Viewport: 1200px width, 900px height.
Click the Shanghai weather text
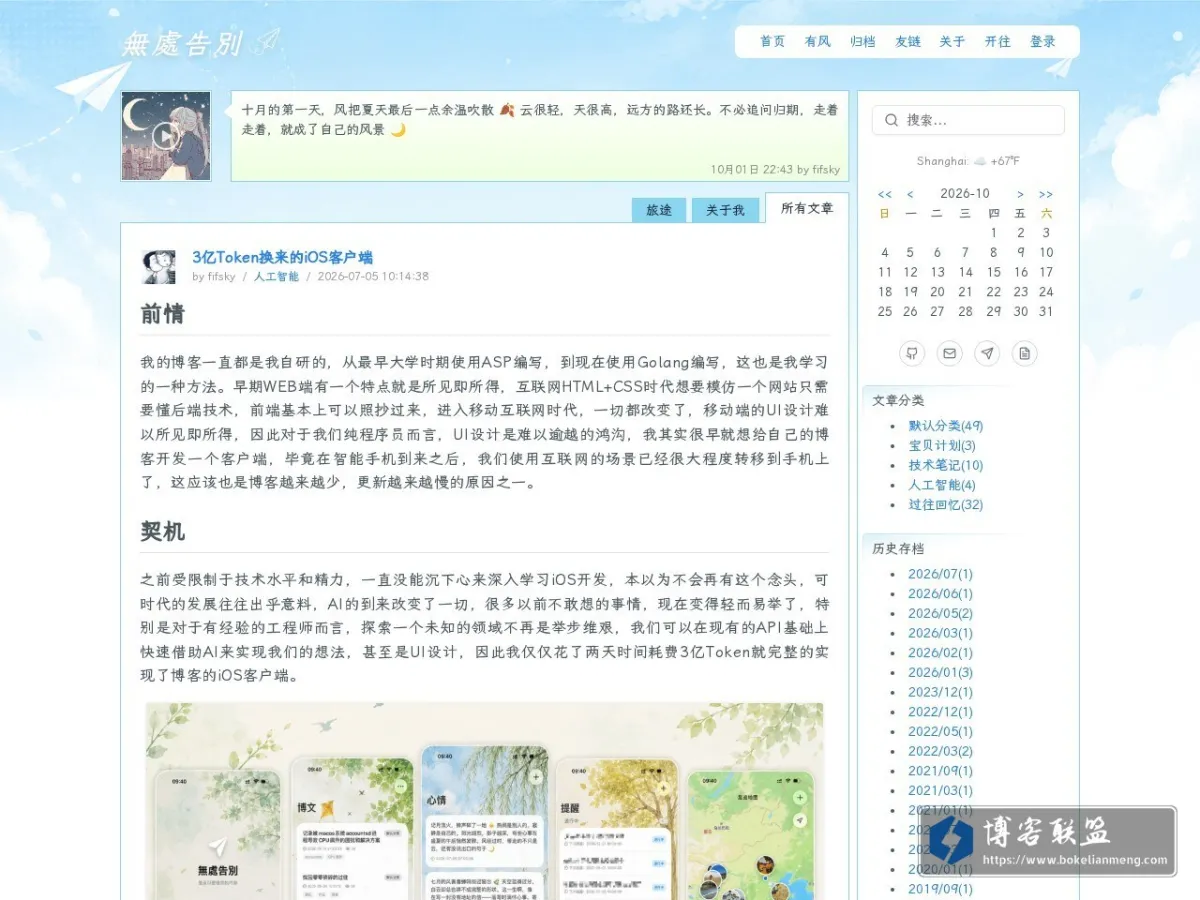tap(968, 161)
